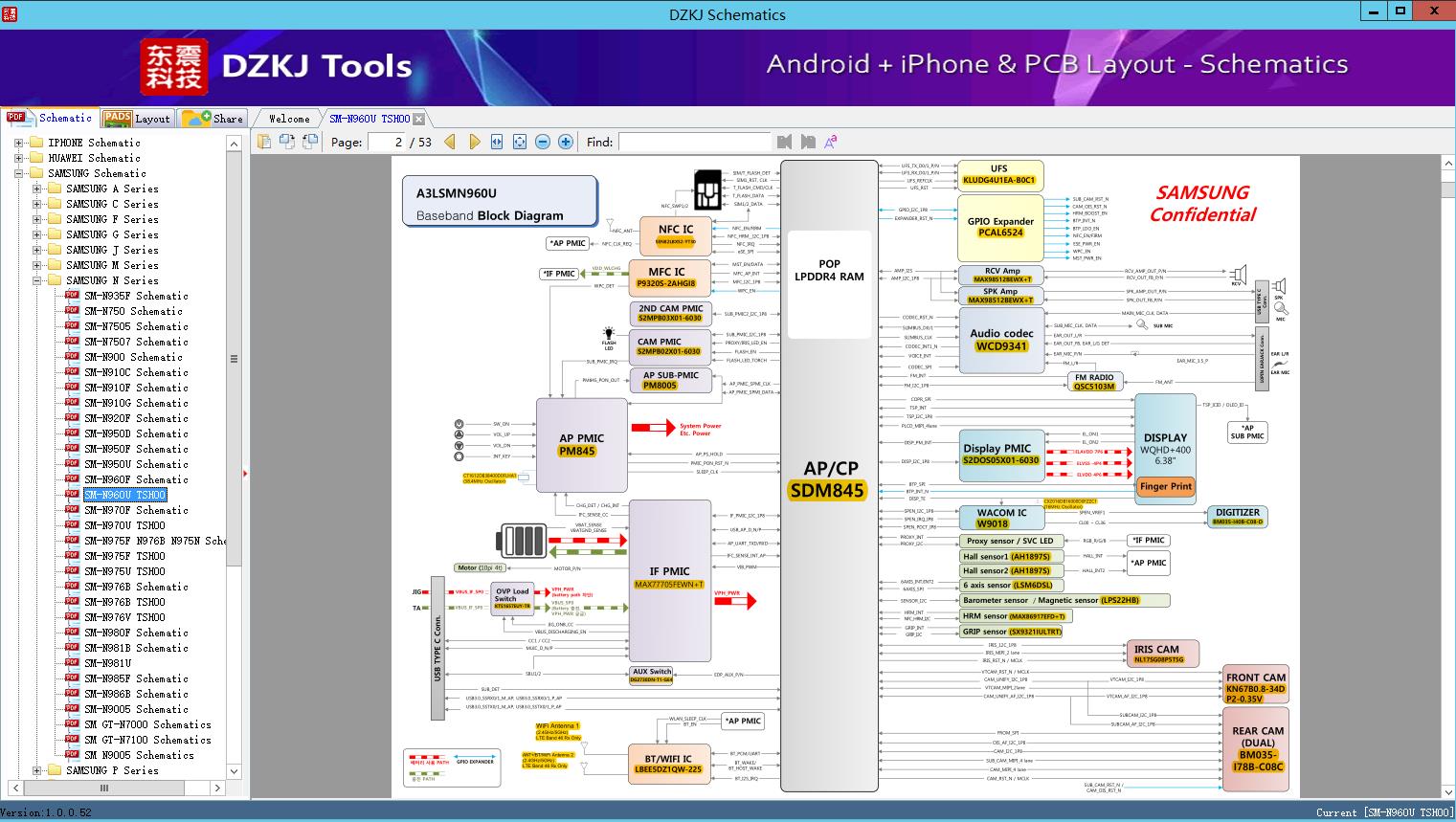The height and width of the screenshot is (822, 1456).
Task: Click the page number input field
Action: [385, 142]
